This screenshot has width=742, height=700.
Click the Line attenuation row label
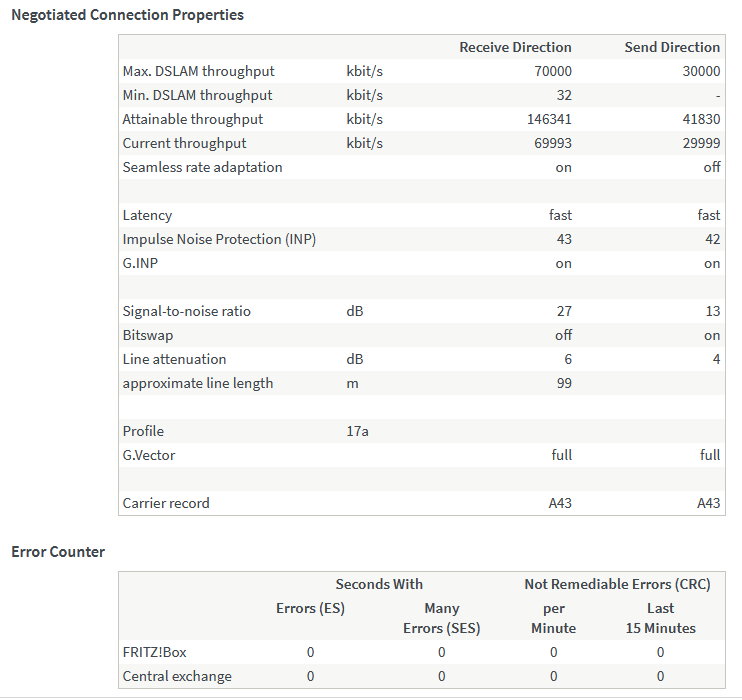[x=174, y=359]
